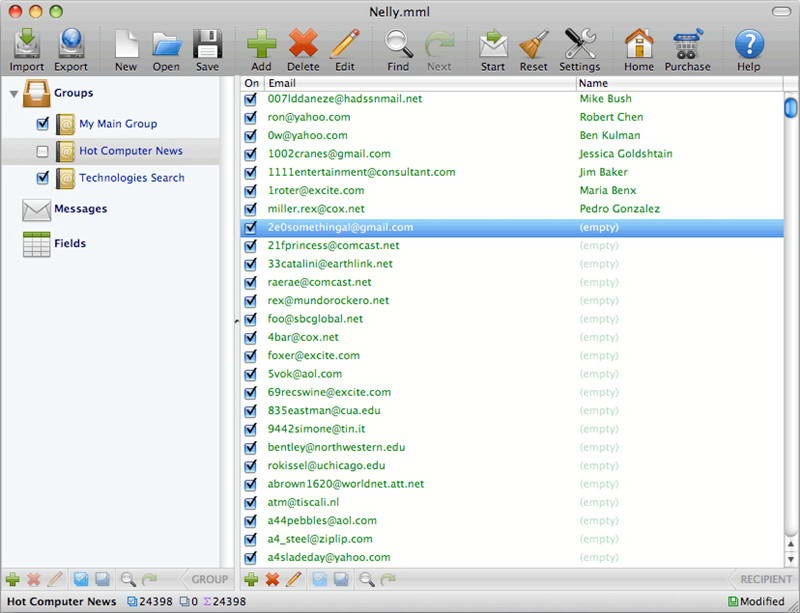800x613 pixels.
Task: Collapse the Groups disclosure triangle
Action: [x=14, y=94]
